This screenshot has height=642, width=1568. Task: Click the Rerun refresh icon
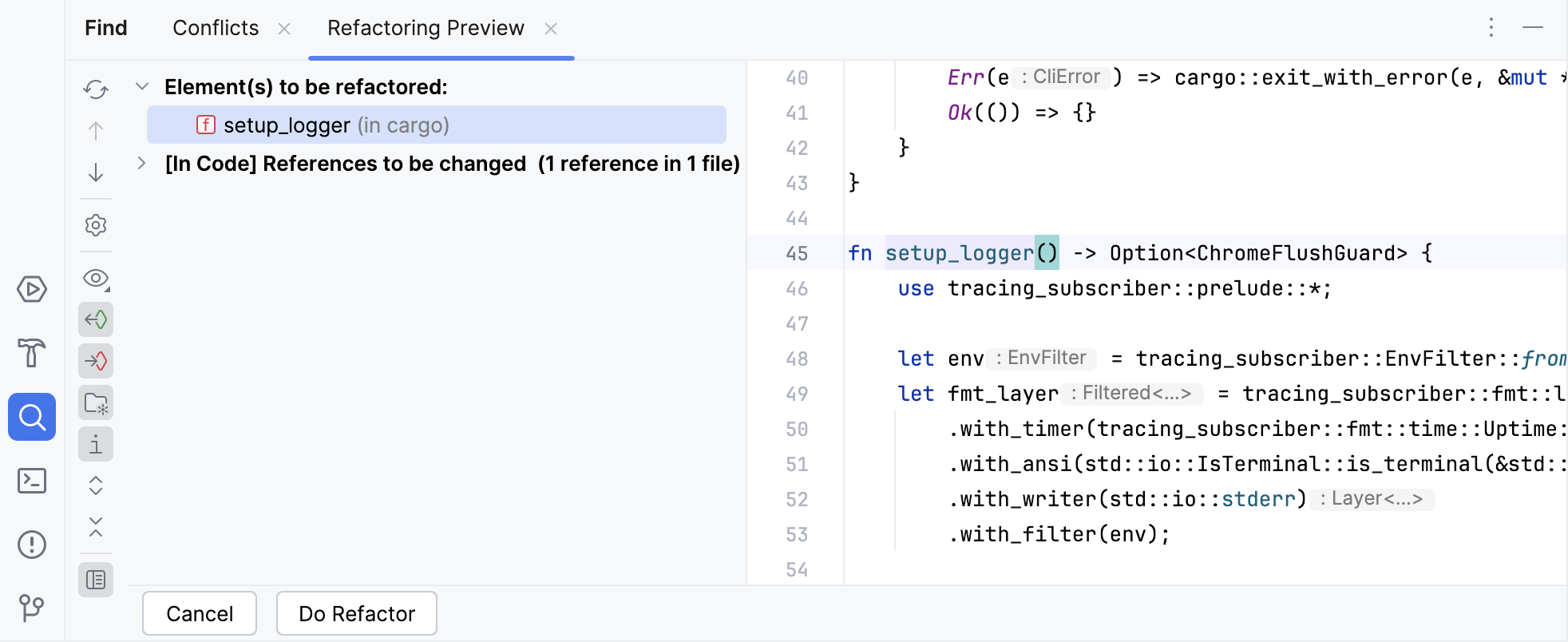click(96, 89)
